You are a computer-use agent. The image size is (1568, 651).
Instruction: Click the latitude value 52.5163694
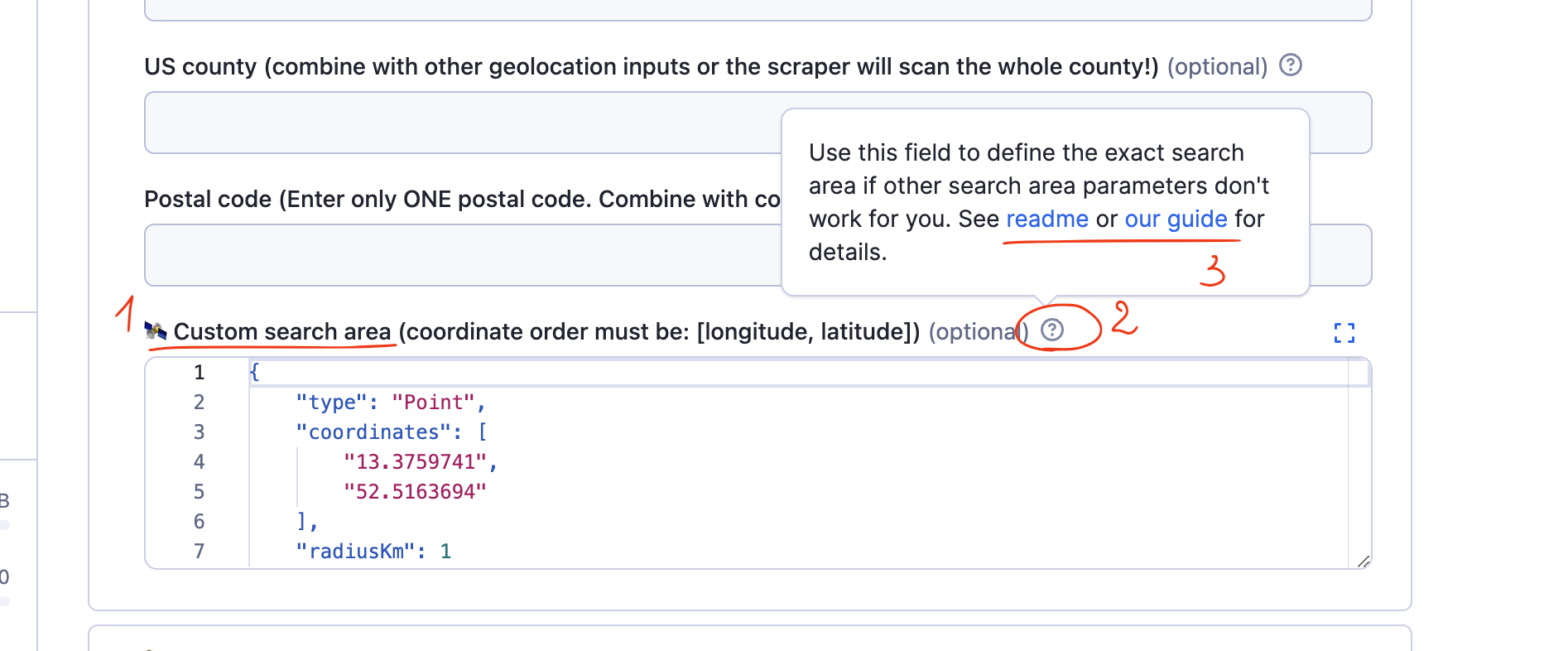[415, 491]
